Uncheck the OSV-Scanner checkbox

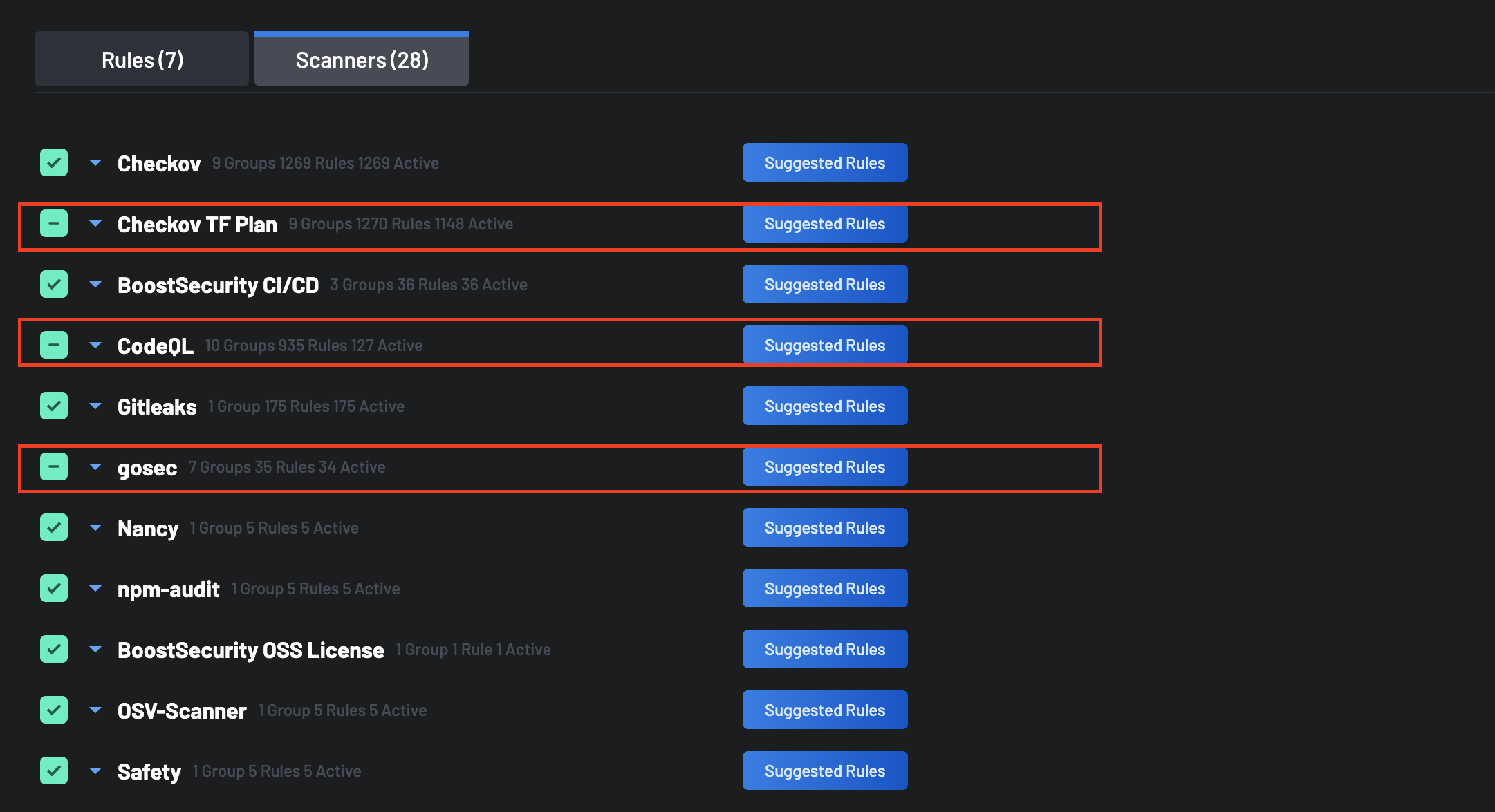tap(54, 710)
